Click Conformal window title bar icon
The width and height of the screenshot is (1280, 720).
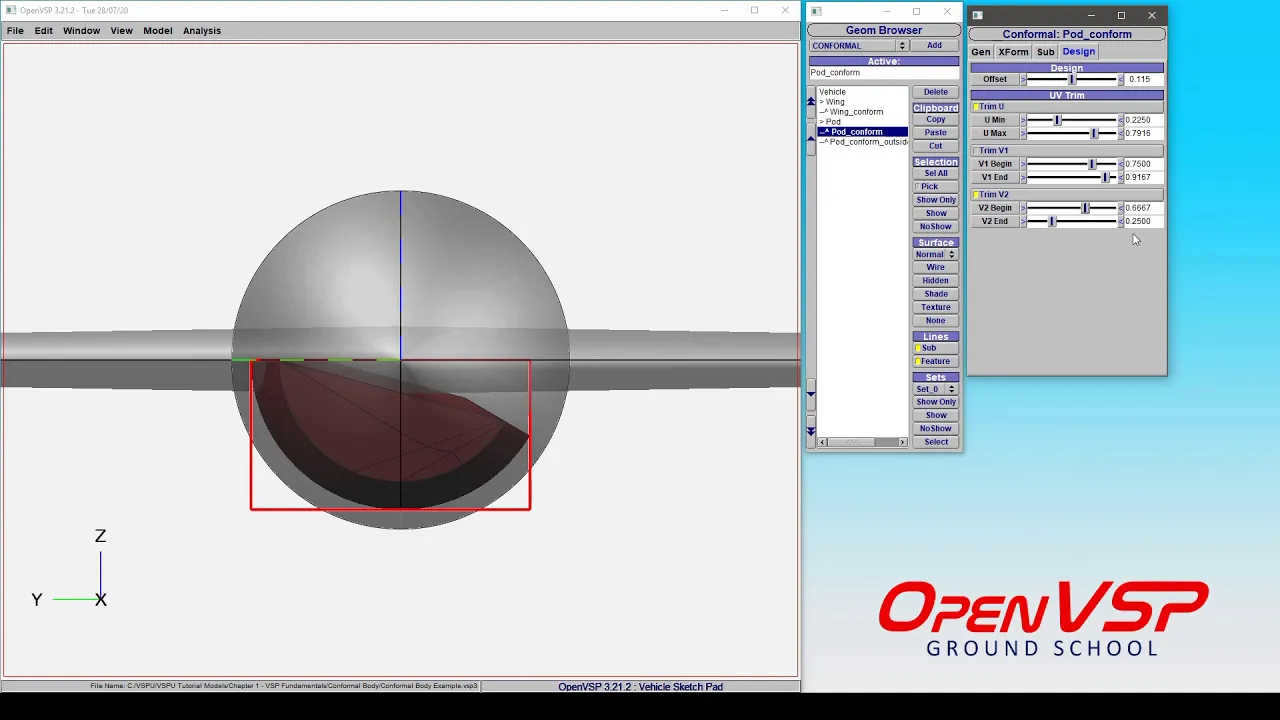[977, 15]
